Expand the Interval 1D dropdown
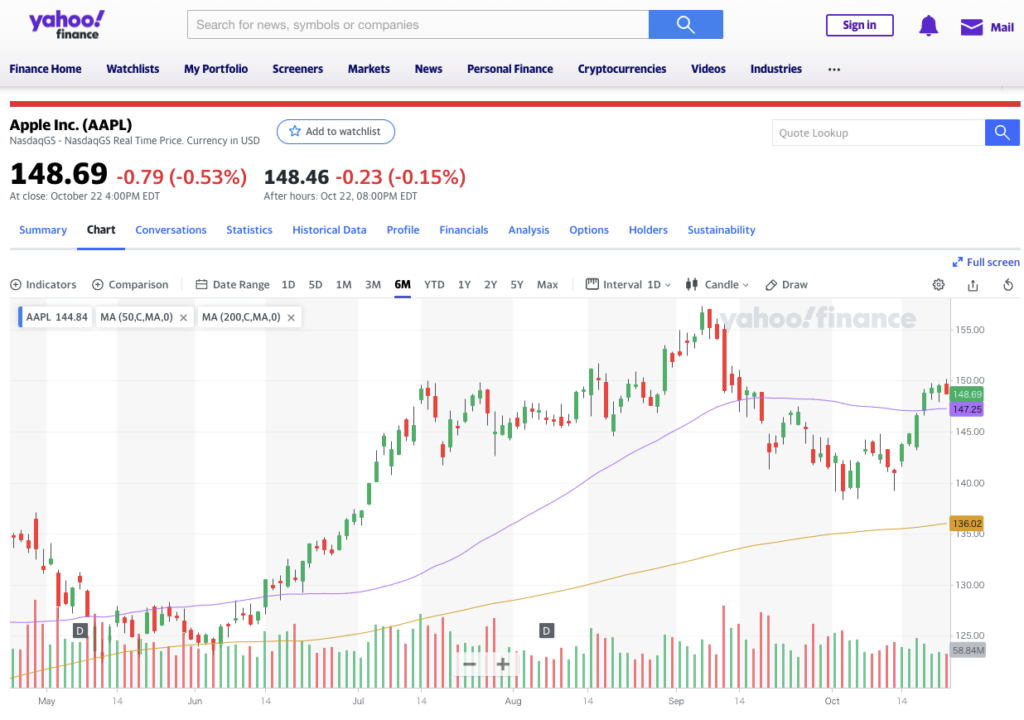Viewport: 1024px width, 720px height. tap(628, 285)
